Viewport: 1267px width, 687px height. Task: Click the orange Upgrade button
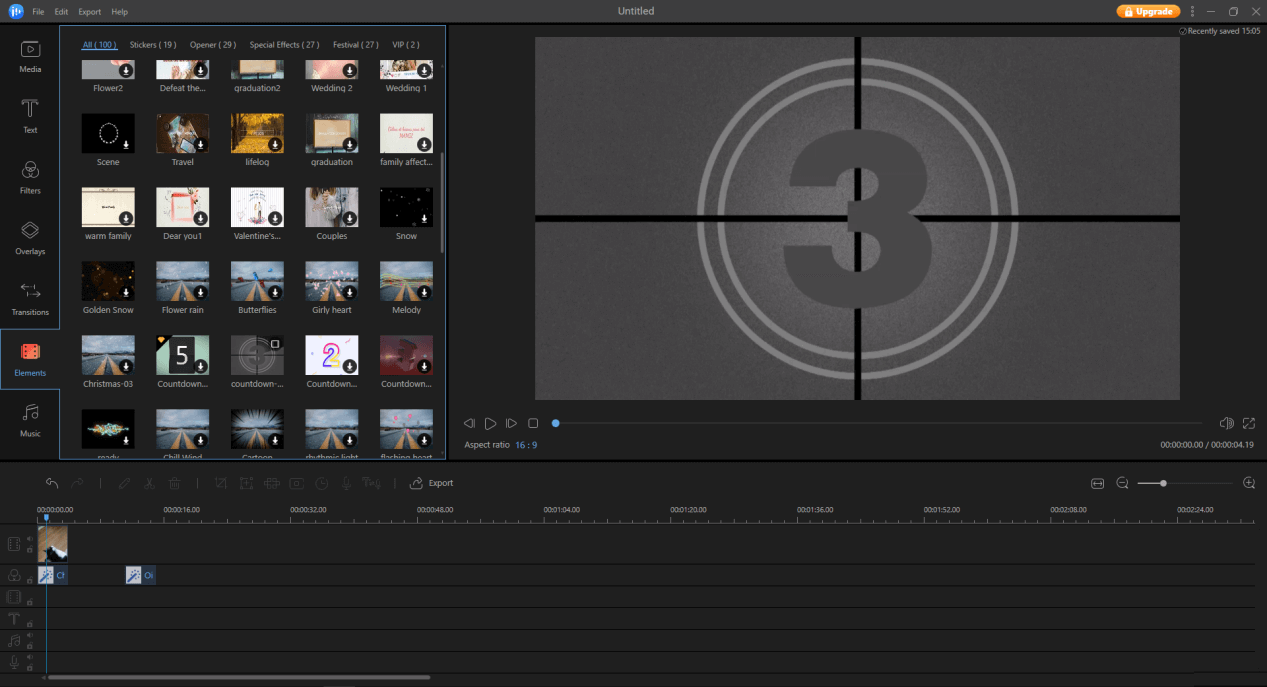[1148, 11]
